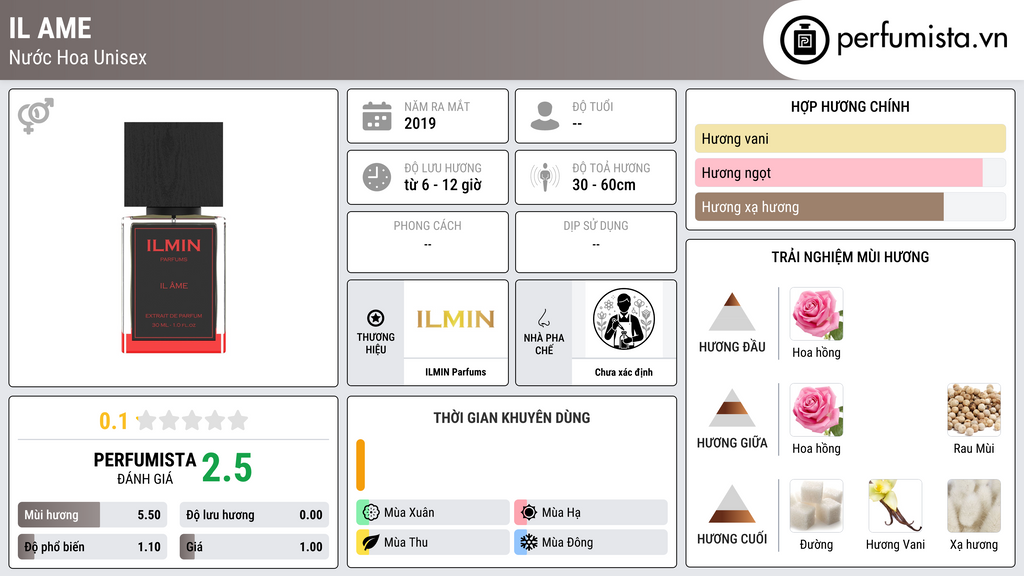This screenshot has height=576, width=1024.
Task: Click the Mùi hương 5.50 rating bar
Action: pyautogui.click(x=92, y=515)
